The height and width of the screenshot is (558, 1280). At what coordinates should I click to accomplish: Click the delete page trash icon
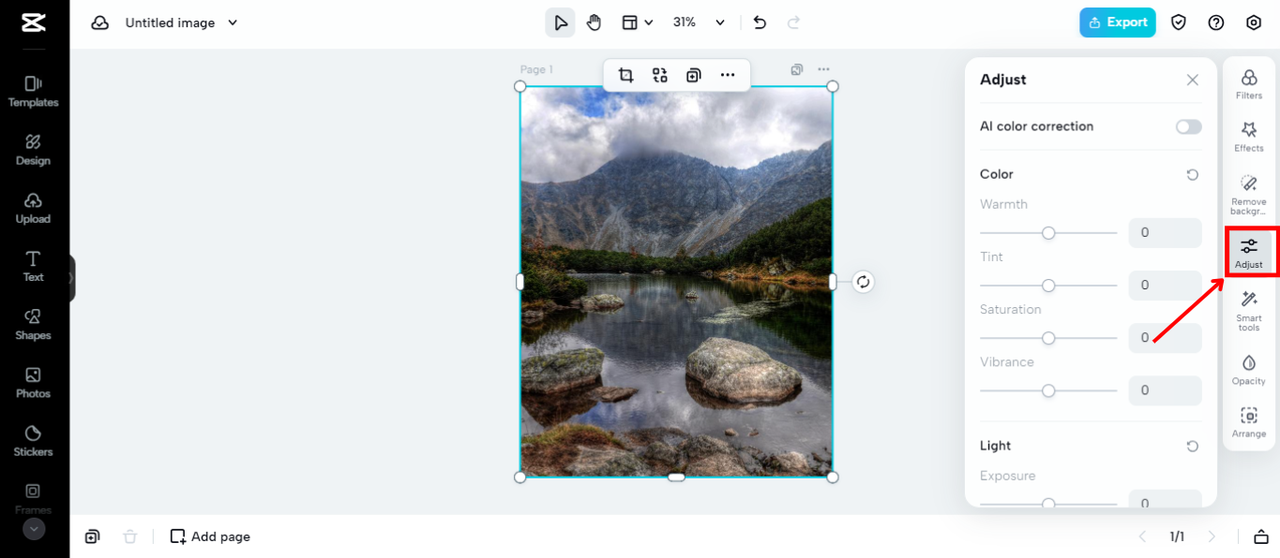(x=130, y=537)
